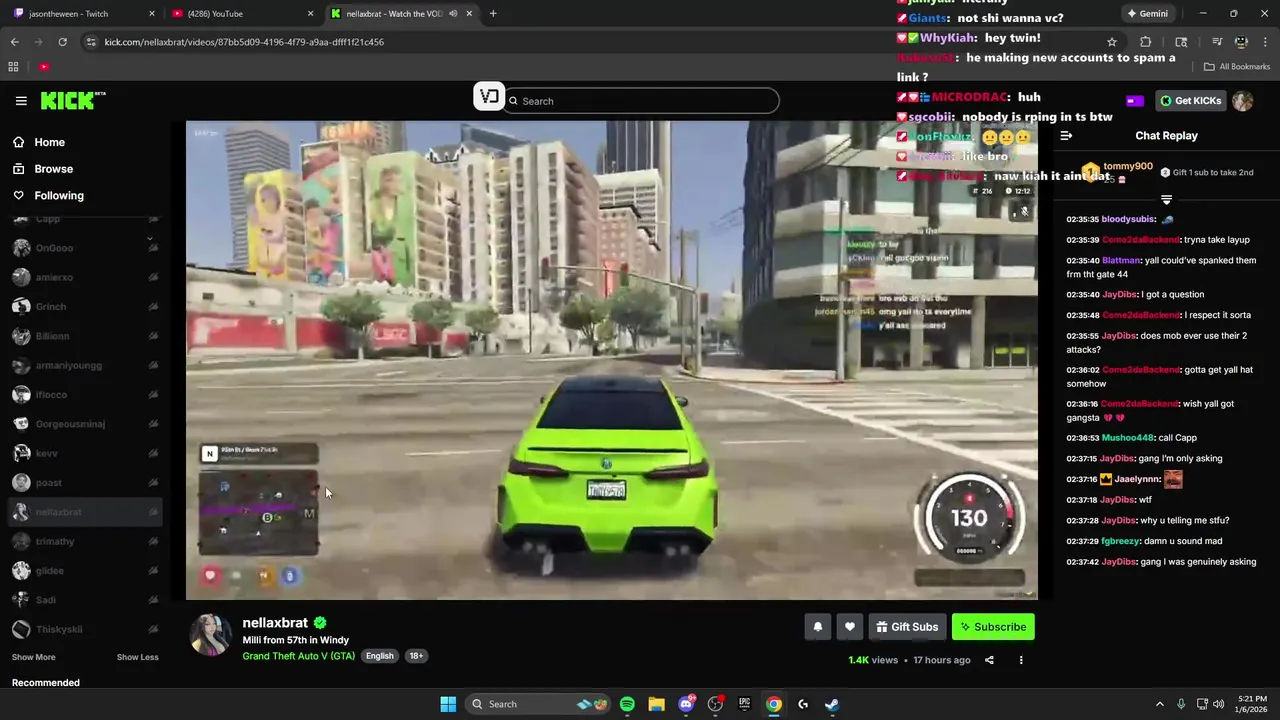This screenshot has width=1280, height=720.
Task: Open the Kick user profile avatar
Action: (1242, 101)
